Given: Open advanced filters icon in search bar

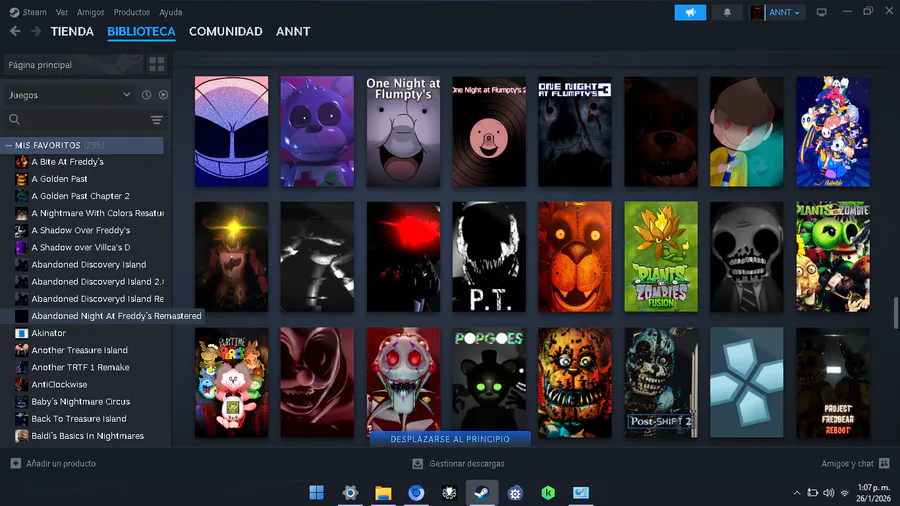Looking at the screenshot, I should point(157,119).
